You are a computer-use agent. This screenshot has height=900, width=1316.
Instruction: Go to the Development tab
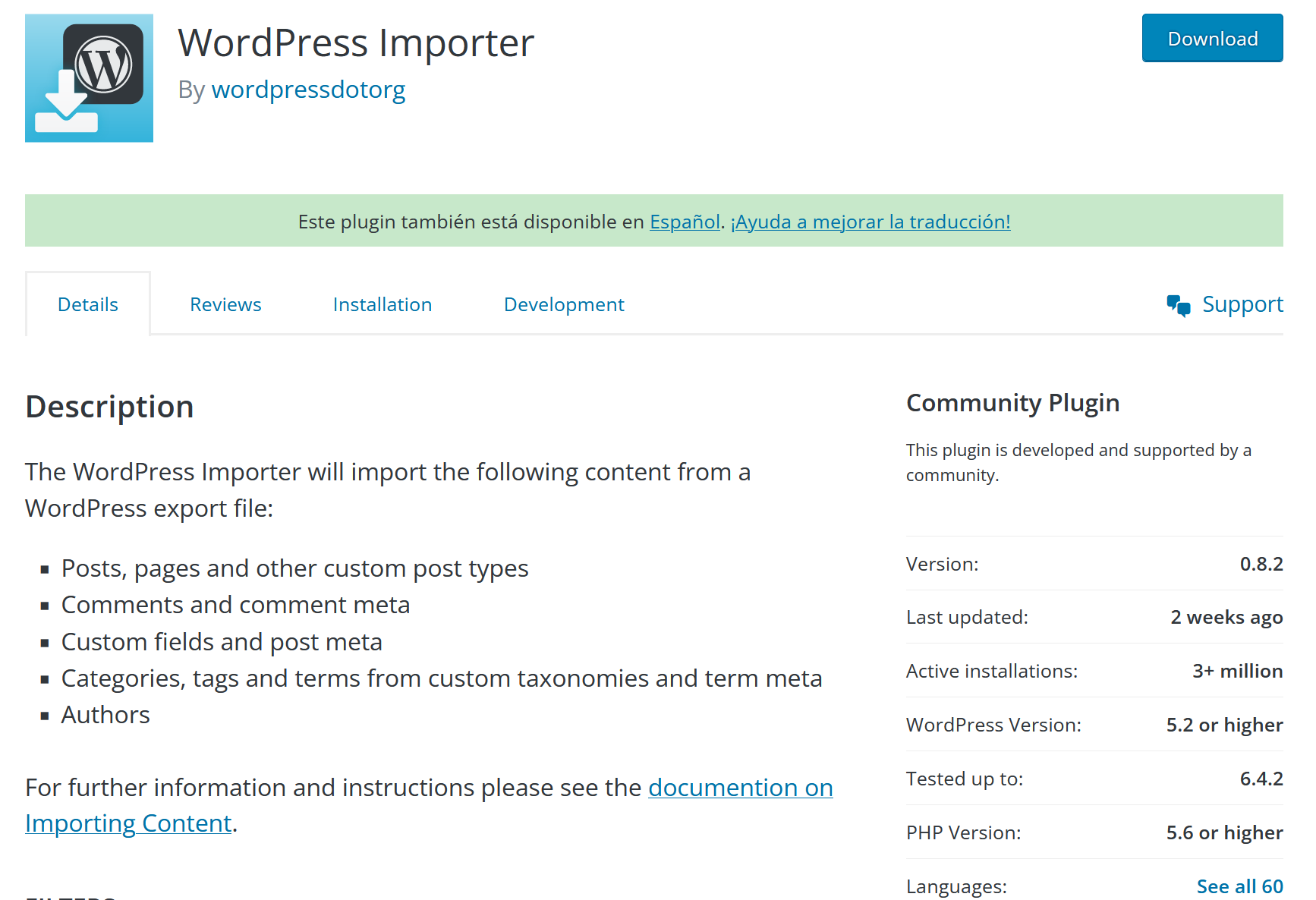[x=564, y=304]
